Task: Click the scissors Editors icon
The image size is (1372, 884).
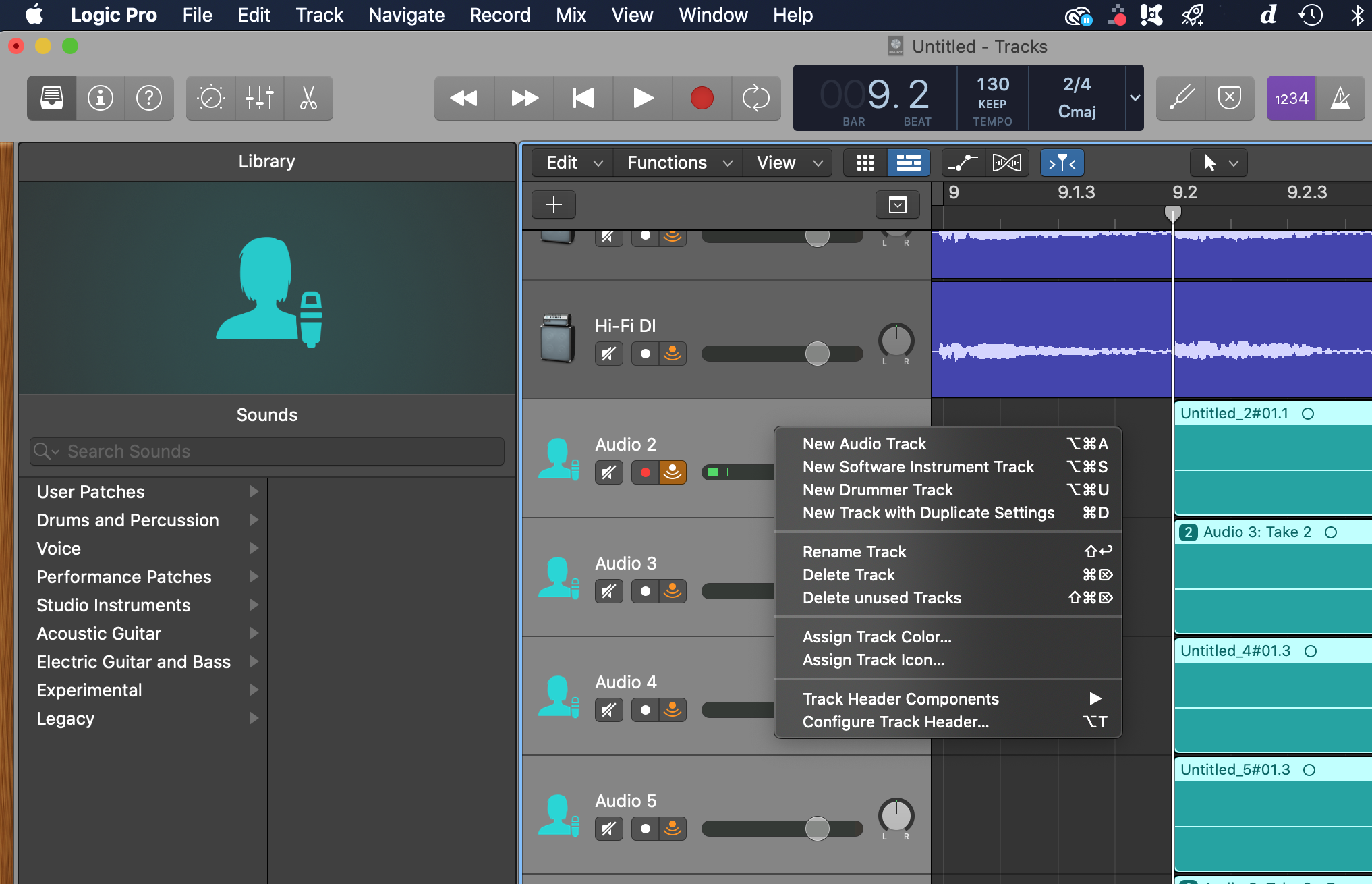Action: pyautogui.click(x=308, y=99)
